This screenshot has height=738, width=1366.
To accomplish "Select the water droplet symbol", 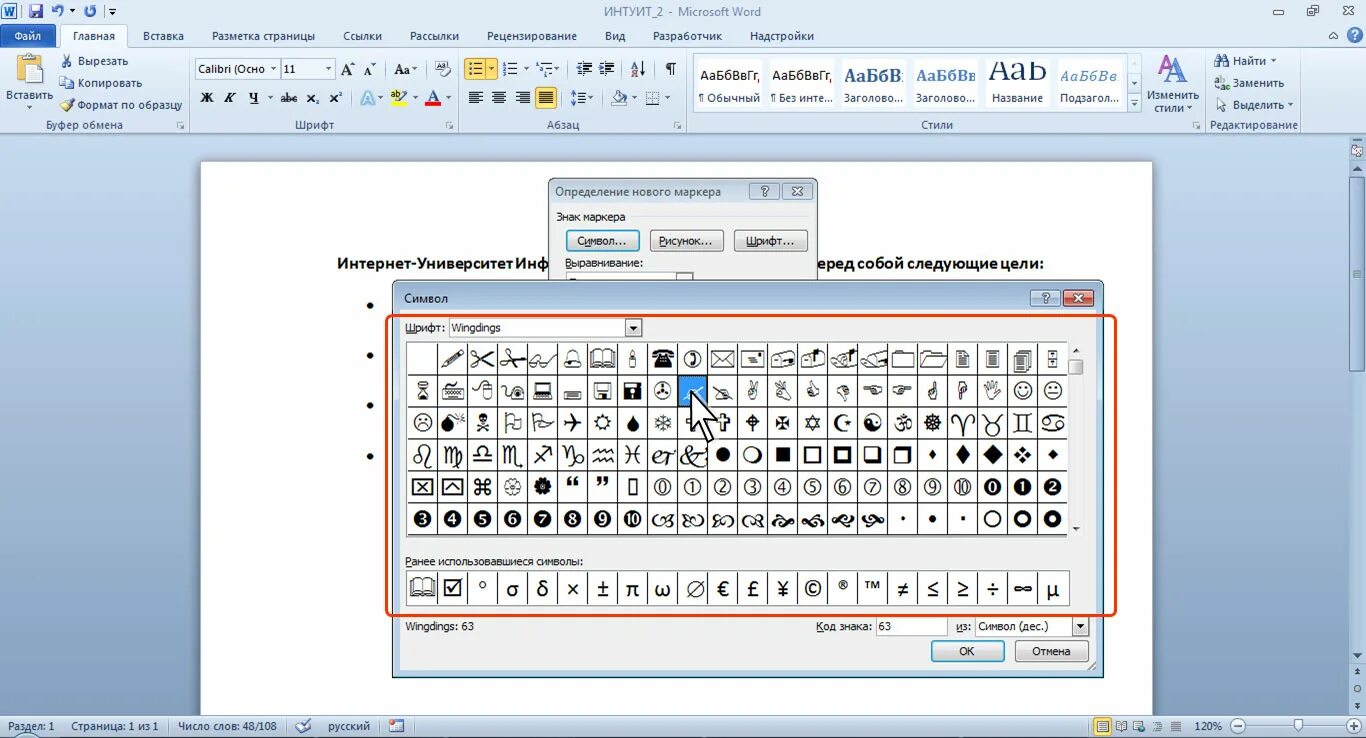I will pos(632,422).
